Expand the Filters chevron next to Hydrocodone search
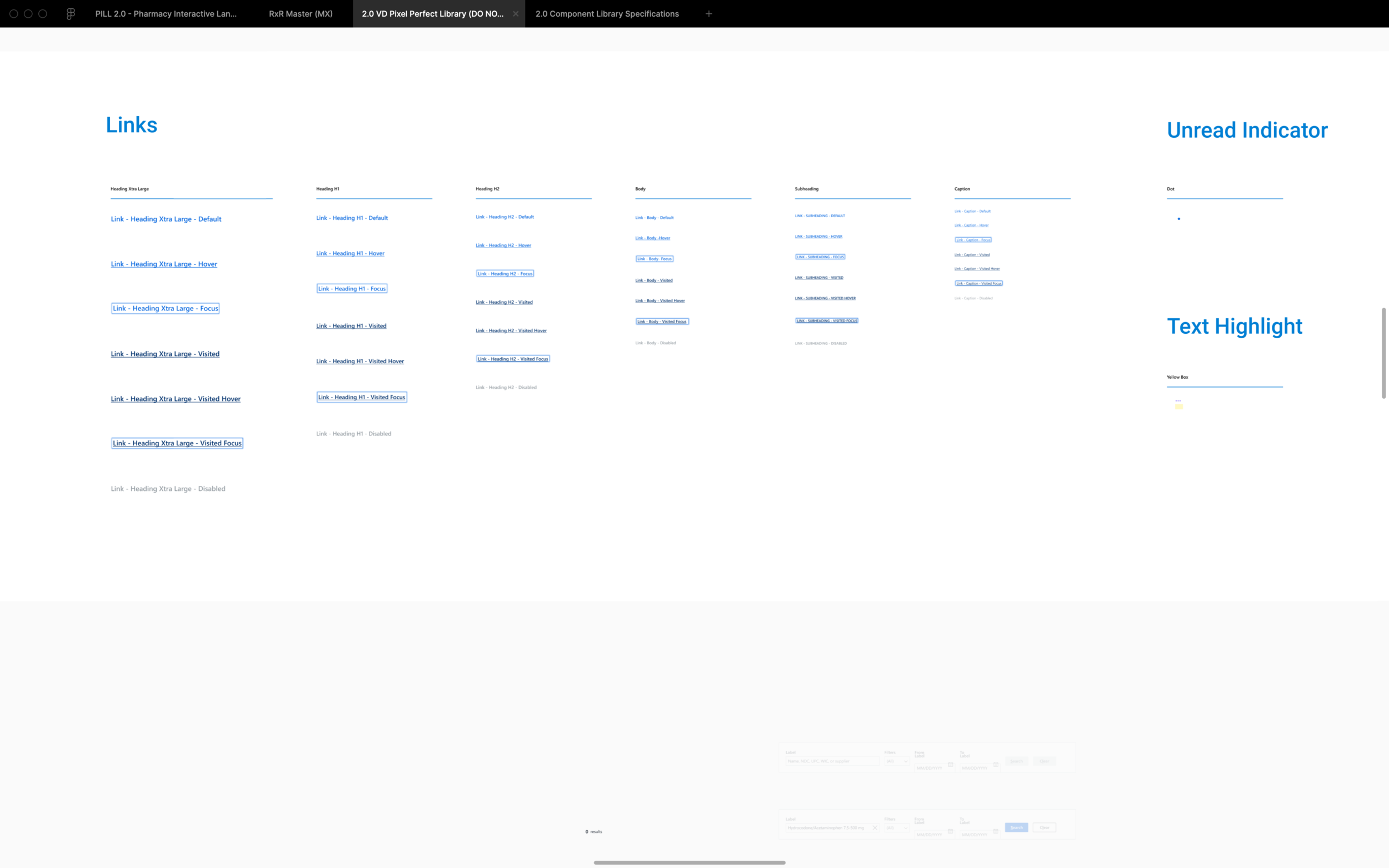This screenshot has width=1389, height=868. click(x=906, y=829)
